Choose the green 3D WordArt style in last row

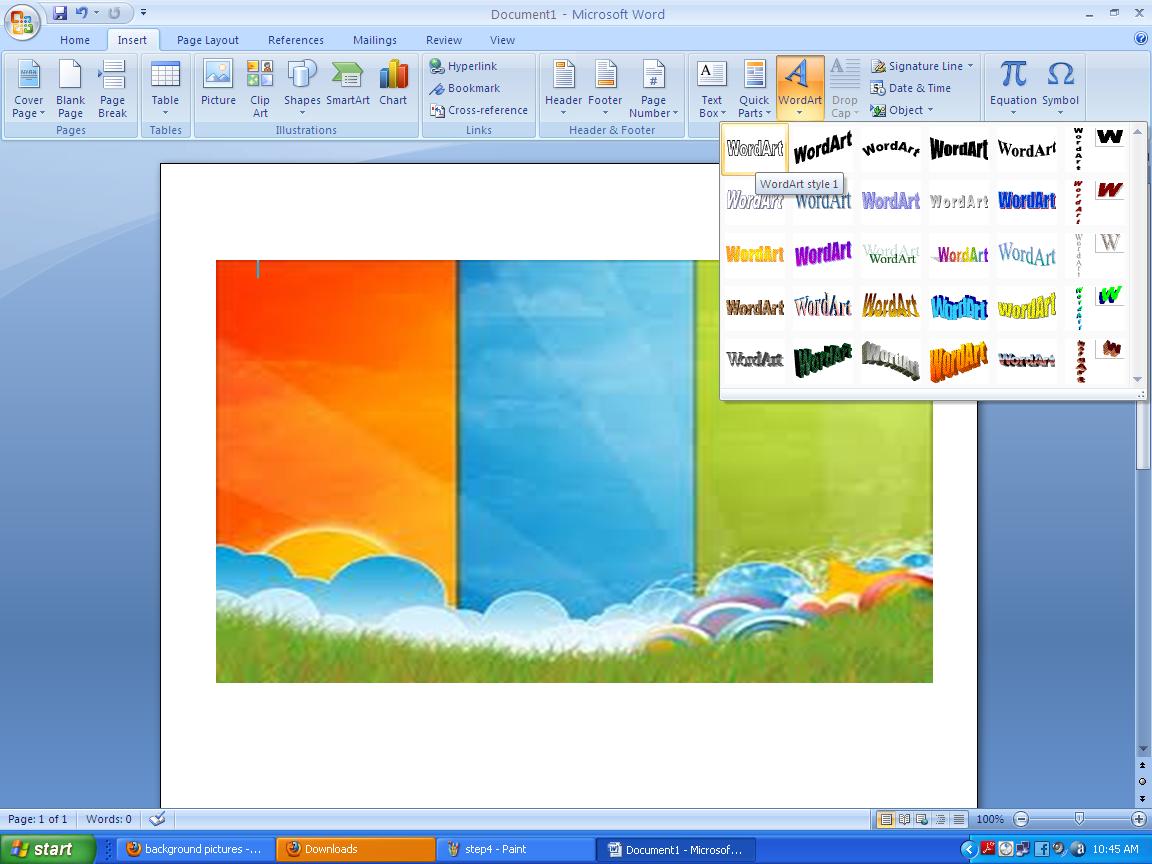click(x=823, y=360)
